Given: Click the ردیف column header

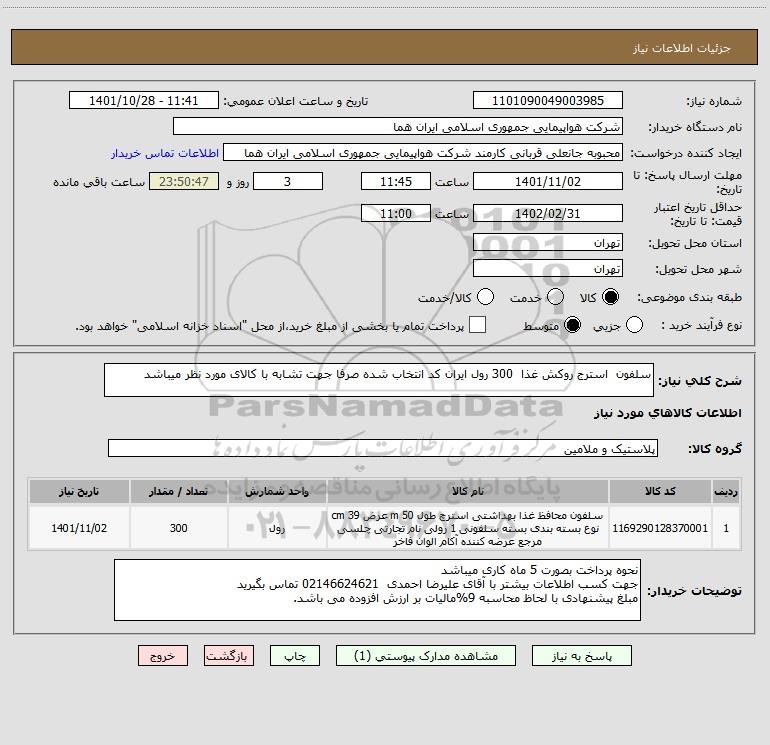Looking at the screenshot, I should tap(726, 491).
